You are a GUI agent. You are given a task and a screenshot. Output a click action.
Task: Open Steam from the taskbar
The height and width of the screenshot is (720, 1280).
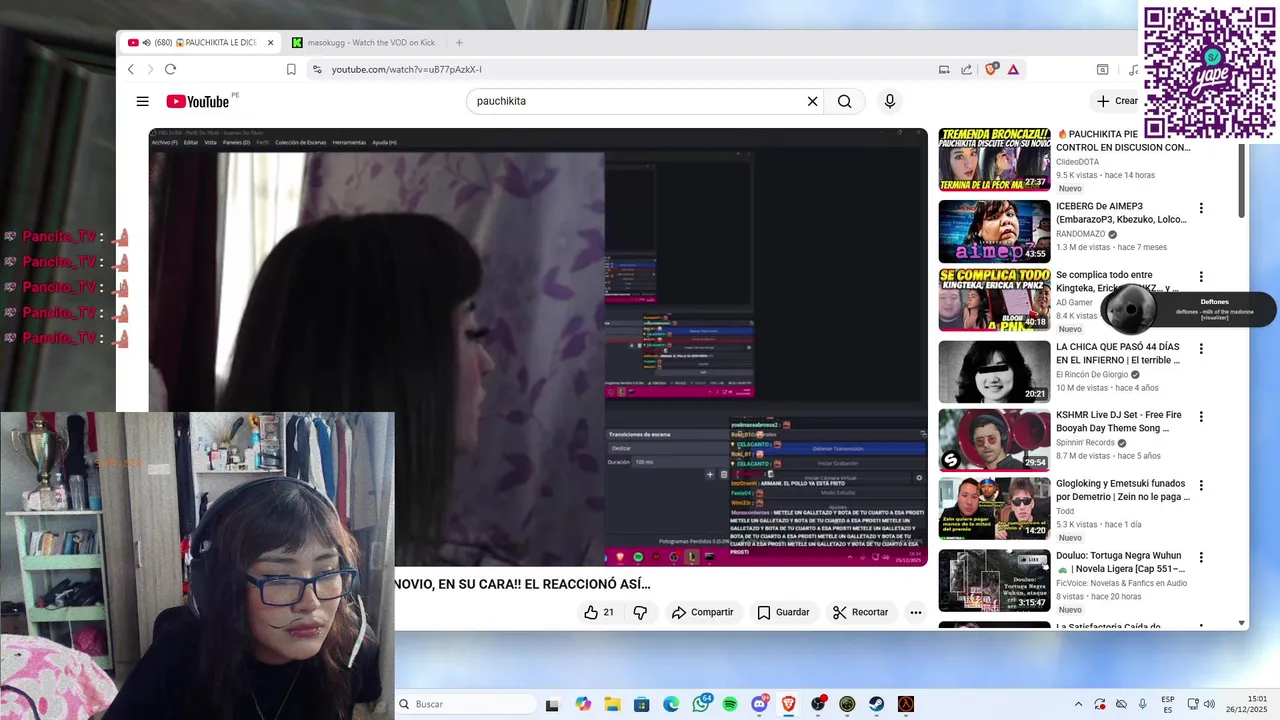coord(876,704)
